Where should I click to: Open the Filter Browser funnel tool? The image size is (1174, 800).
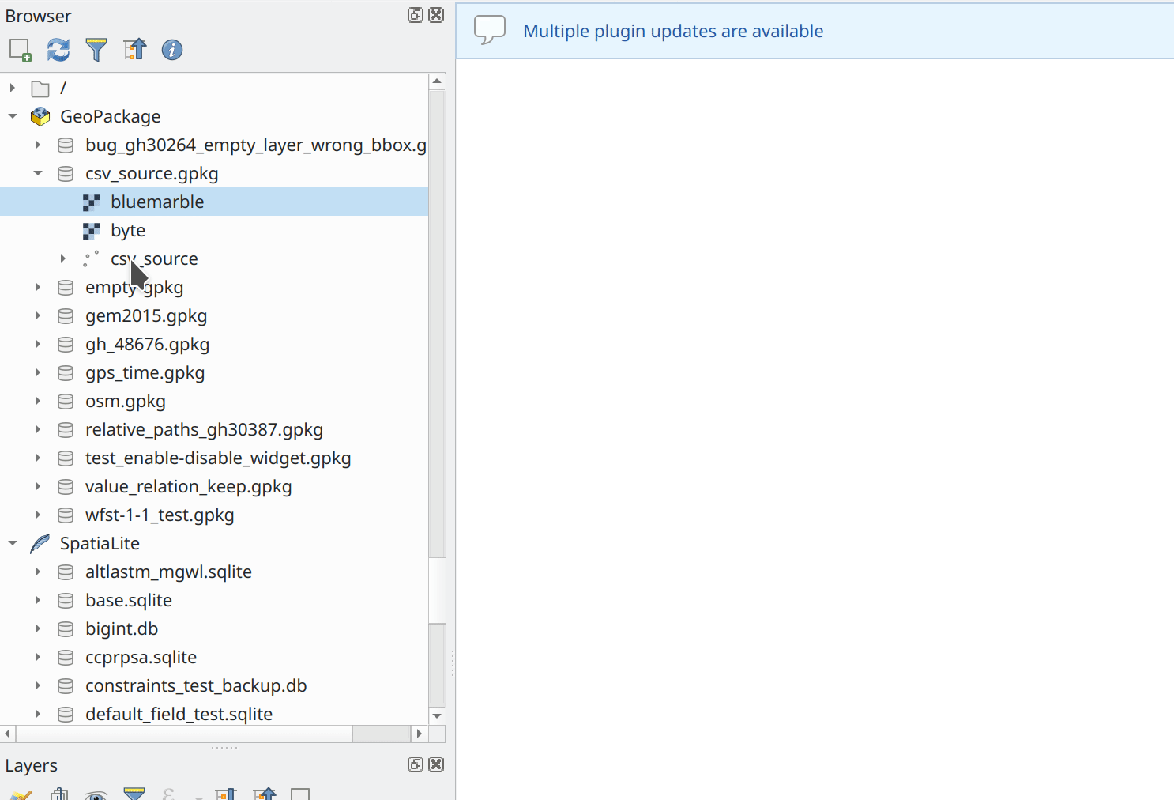[x=96, y=49]
